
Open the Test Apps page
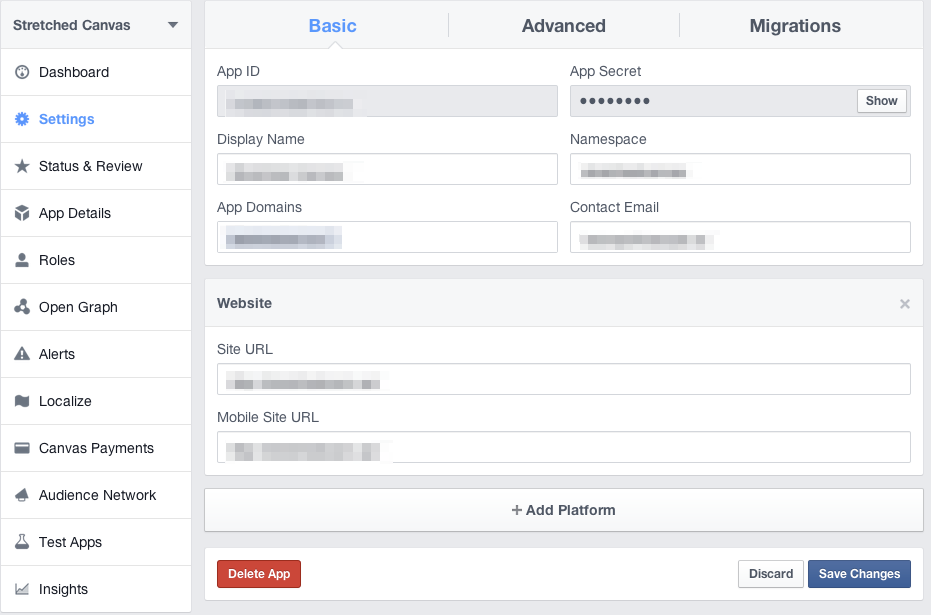96,542
